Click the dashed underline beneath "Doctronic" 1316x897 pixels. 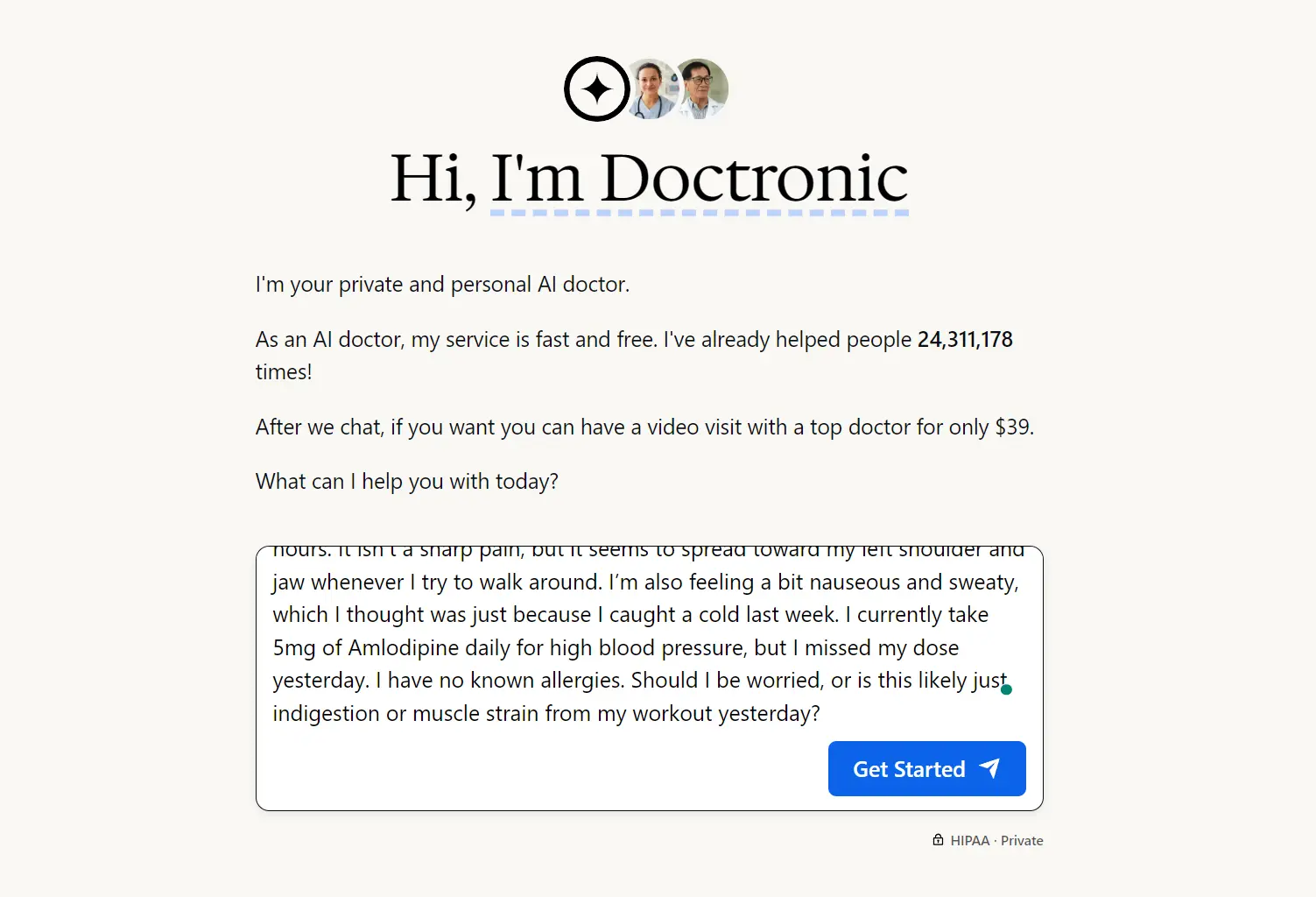(698, 213)
